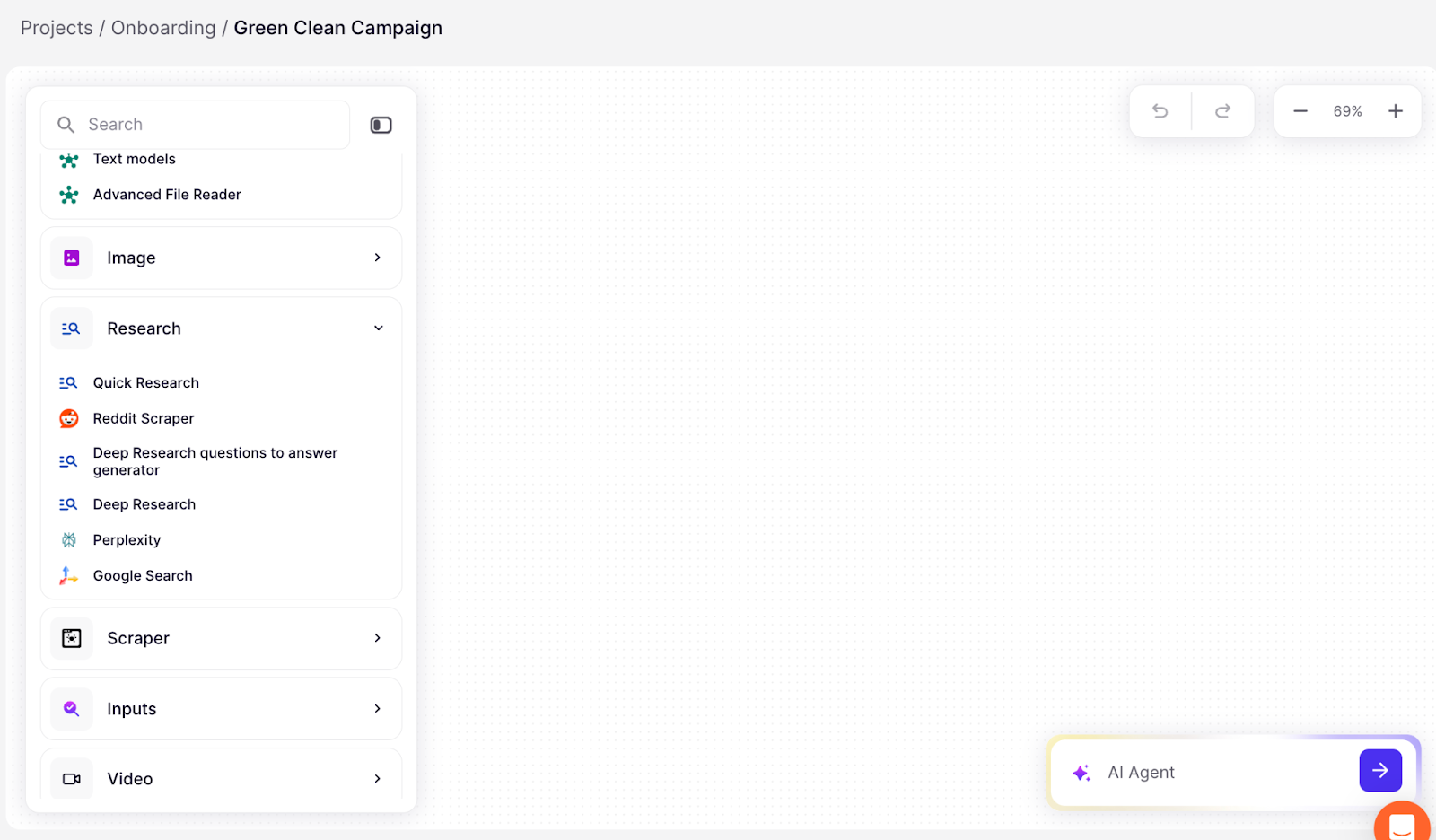The image size is (1436, 840).
Task: Click the sidebar collapse icon beside search
Action: pyautogui.click(x=381, y=125)
